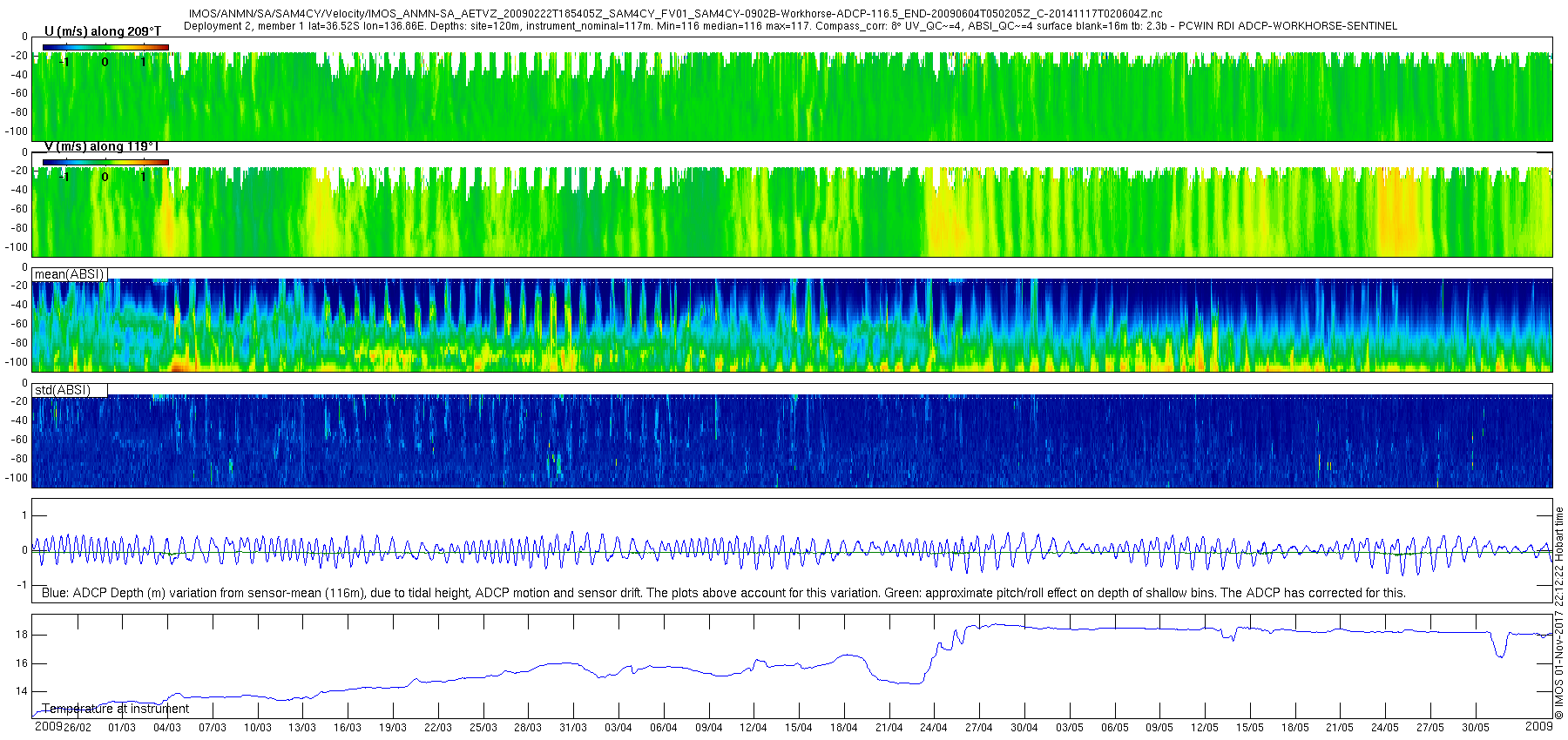Screen dimensions: 1568x740
Task: Click the 18/05 date tick label
Action: point(1295,728)
